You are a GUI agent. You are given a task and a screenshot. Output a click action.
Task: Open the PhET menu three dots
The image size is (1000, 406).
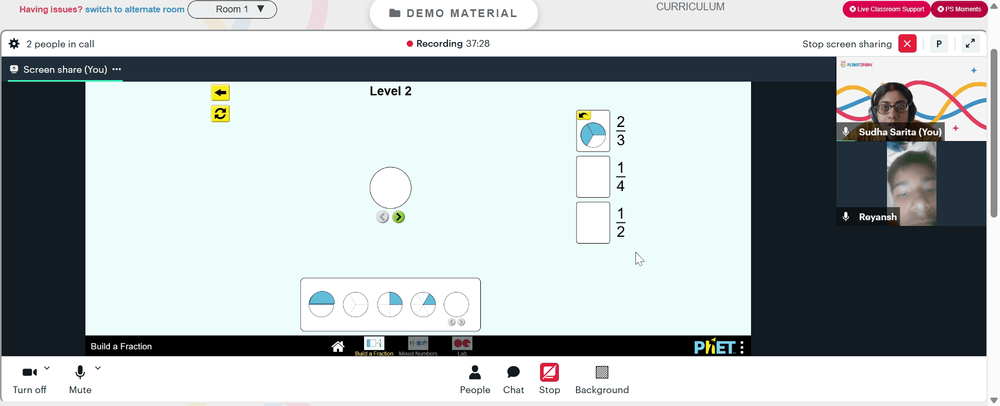click(x=742, y=347)
